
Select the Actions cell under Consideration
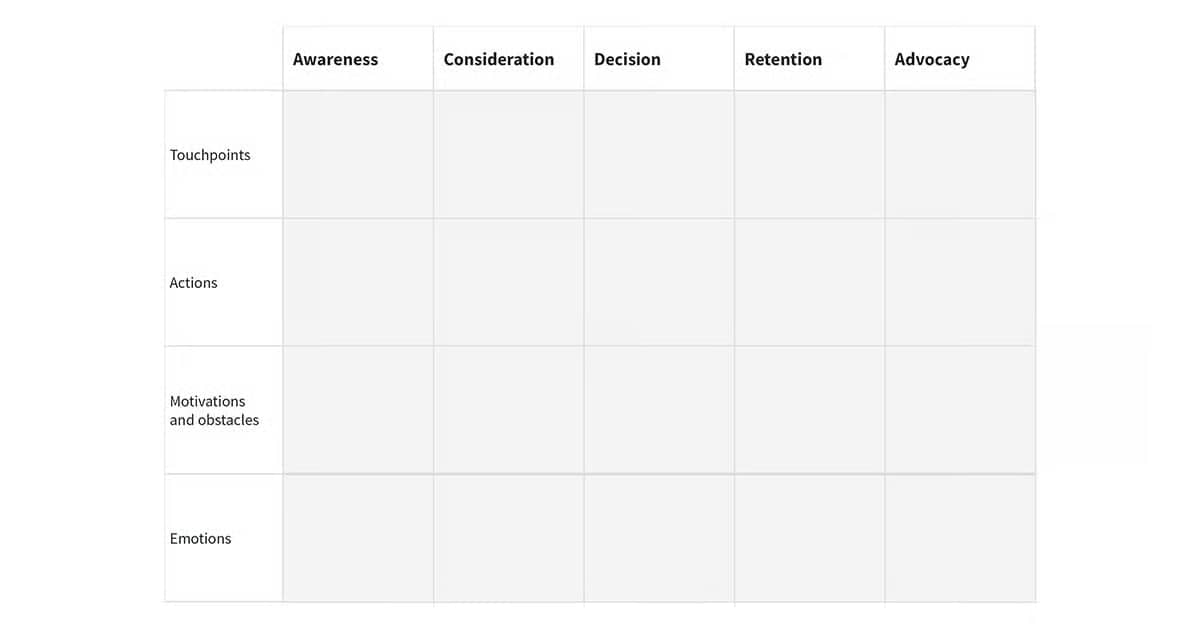click(x=508, y=283)
